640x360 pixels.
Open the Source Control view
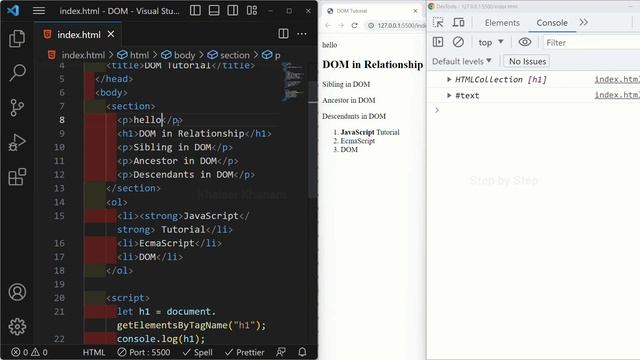[x=17, y=108]
